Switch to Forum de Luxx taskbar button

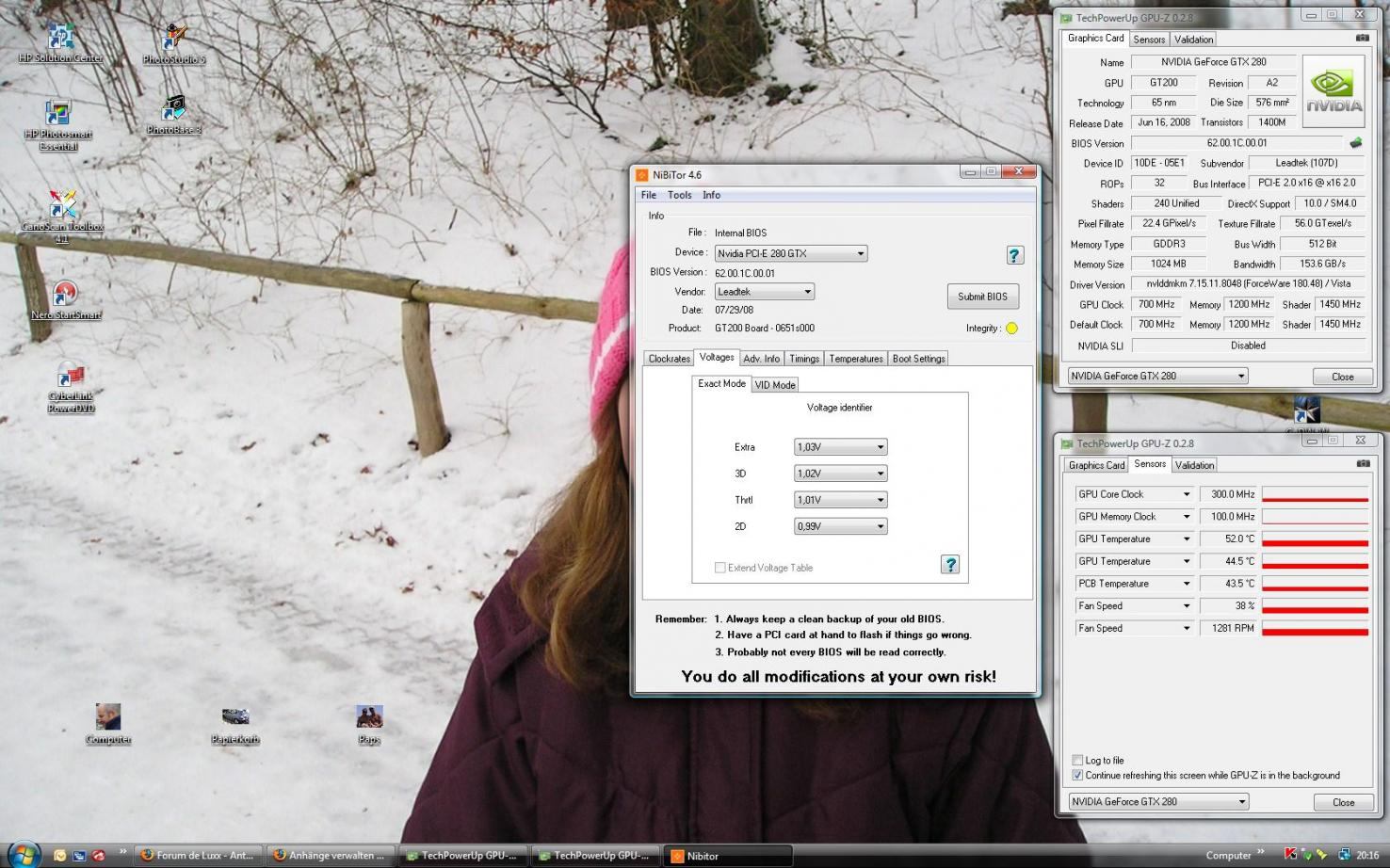[198, 855]
